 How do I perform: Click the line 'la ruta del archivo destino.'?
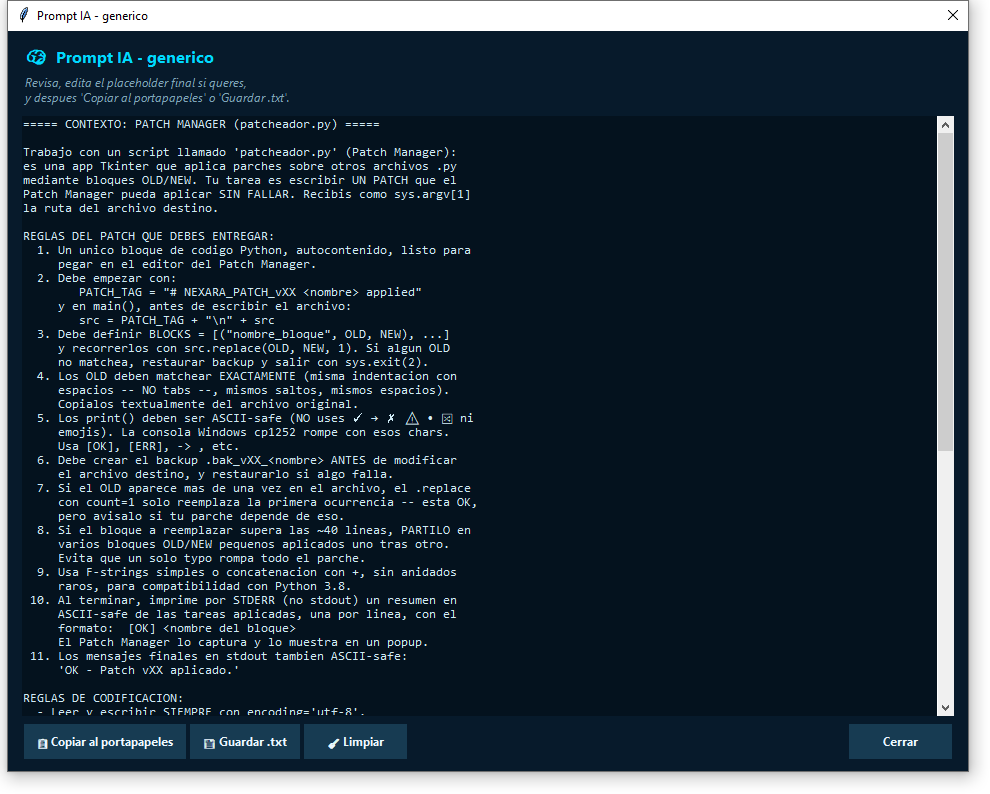tap(121, 208)
